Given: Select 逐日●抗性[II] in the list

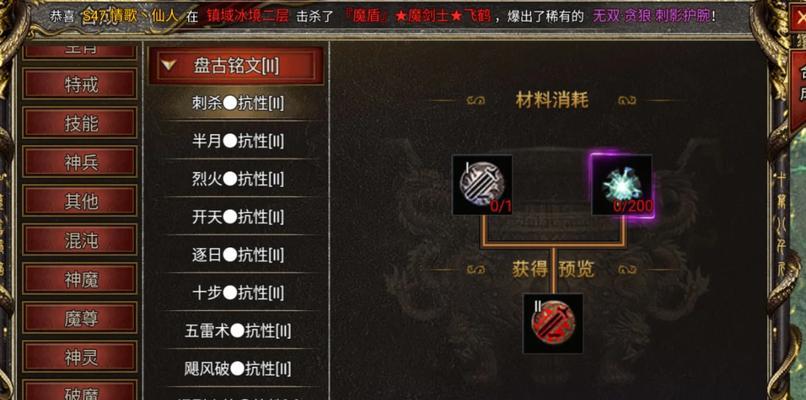Looking at the screenshot, I should 237,255.
